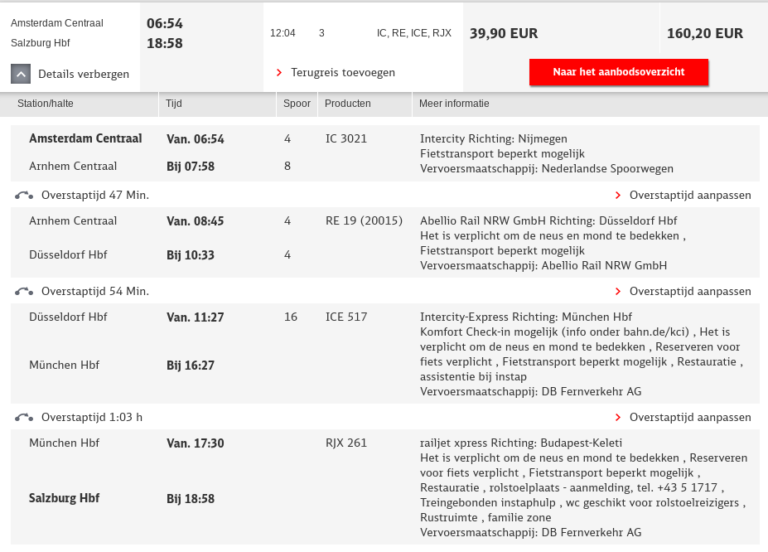Click the Meer informatie column header

coord(456,103)
